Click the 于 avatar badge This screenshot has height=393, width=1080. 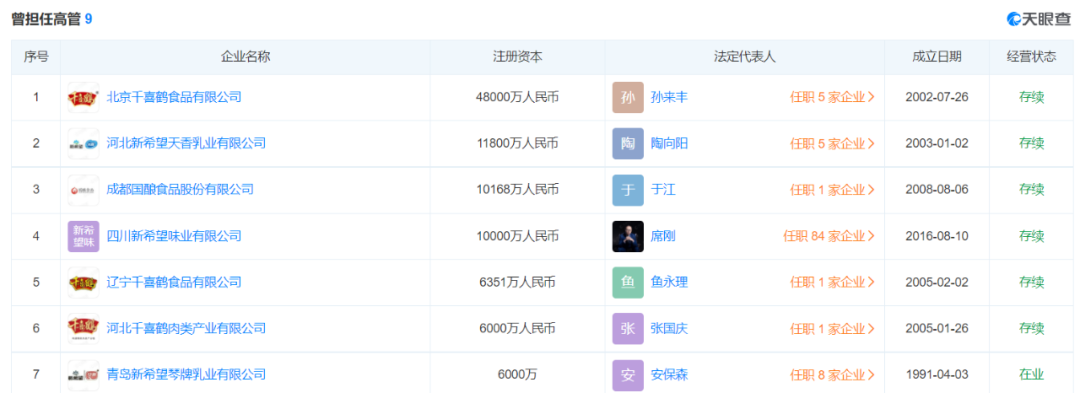pos(627,190)
